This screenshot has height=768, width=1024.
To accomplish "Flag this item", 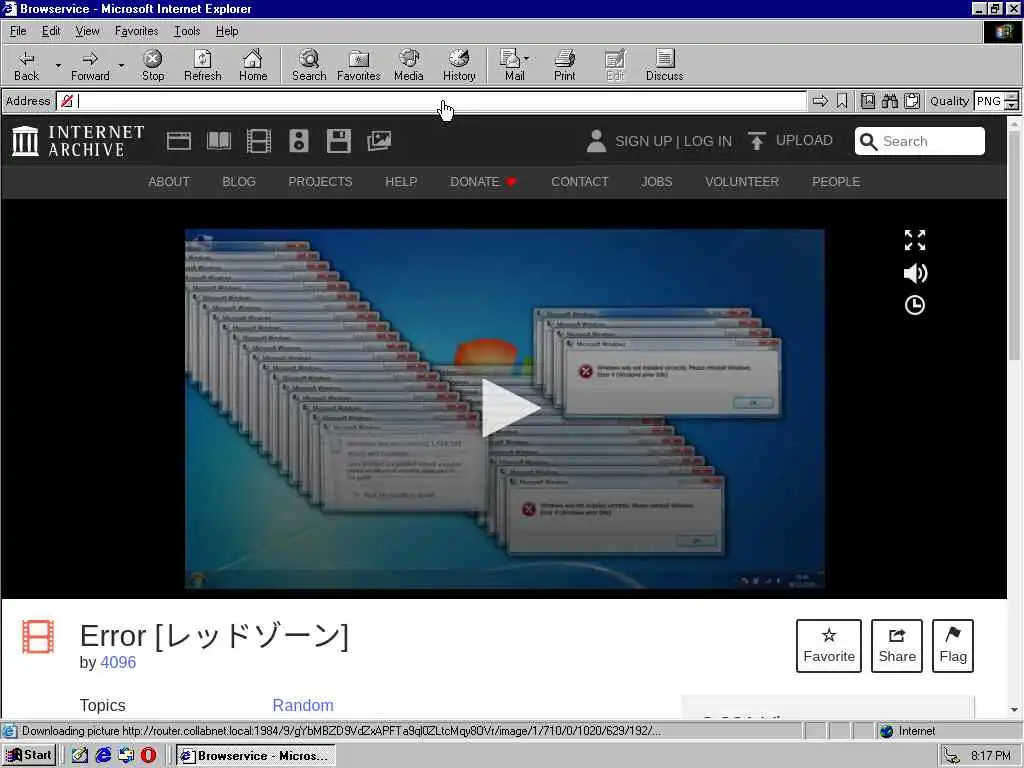I will point(953,646).
